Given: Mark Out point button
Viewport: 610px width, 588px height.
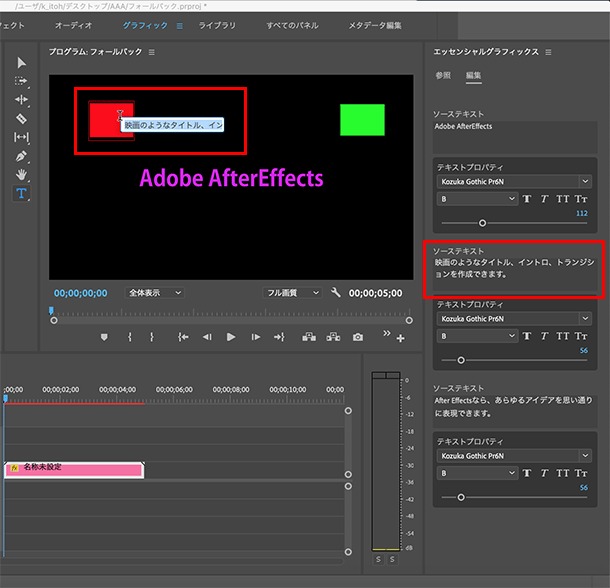Looking at the screenshot, I should click(x=152, y=337).
